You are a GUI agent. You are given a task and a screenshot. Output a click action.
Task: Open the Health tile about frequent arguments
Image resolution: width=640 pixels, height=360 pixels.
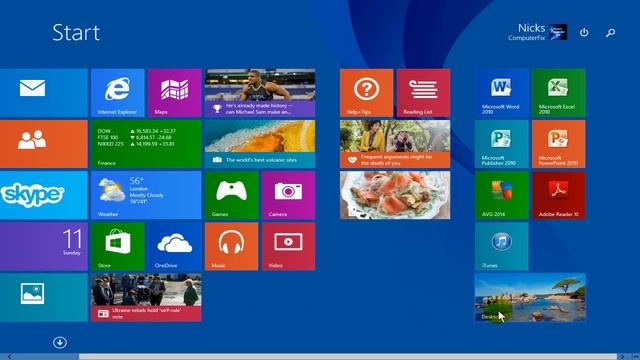(395, 144)
